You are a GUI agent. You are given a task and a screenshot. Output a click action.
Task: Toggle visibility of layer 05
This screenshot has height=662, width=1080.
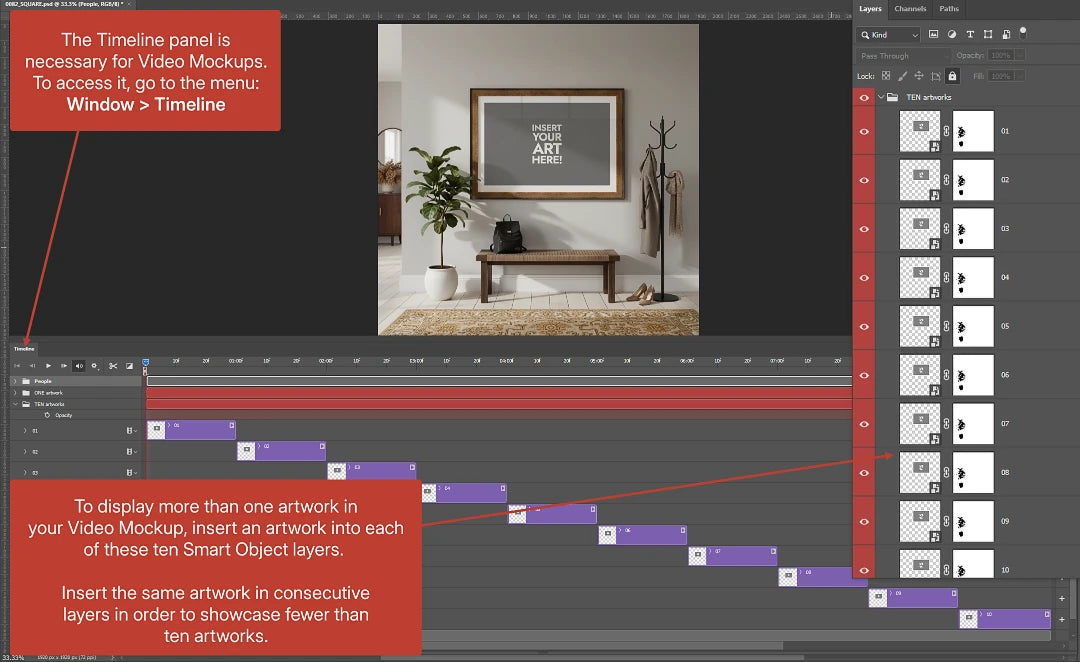(865, 326)
